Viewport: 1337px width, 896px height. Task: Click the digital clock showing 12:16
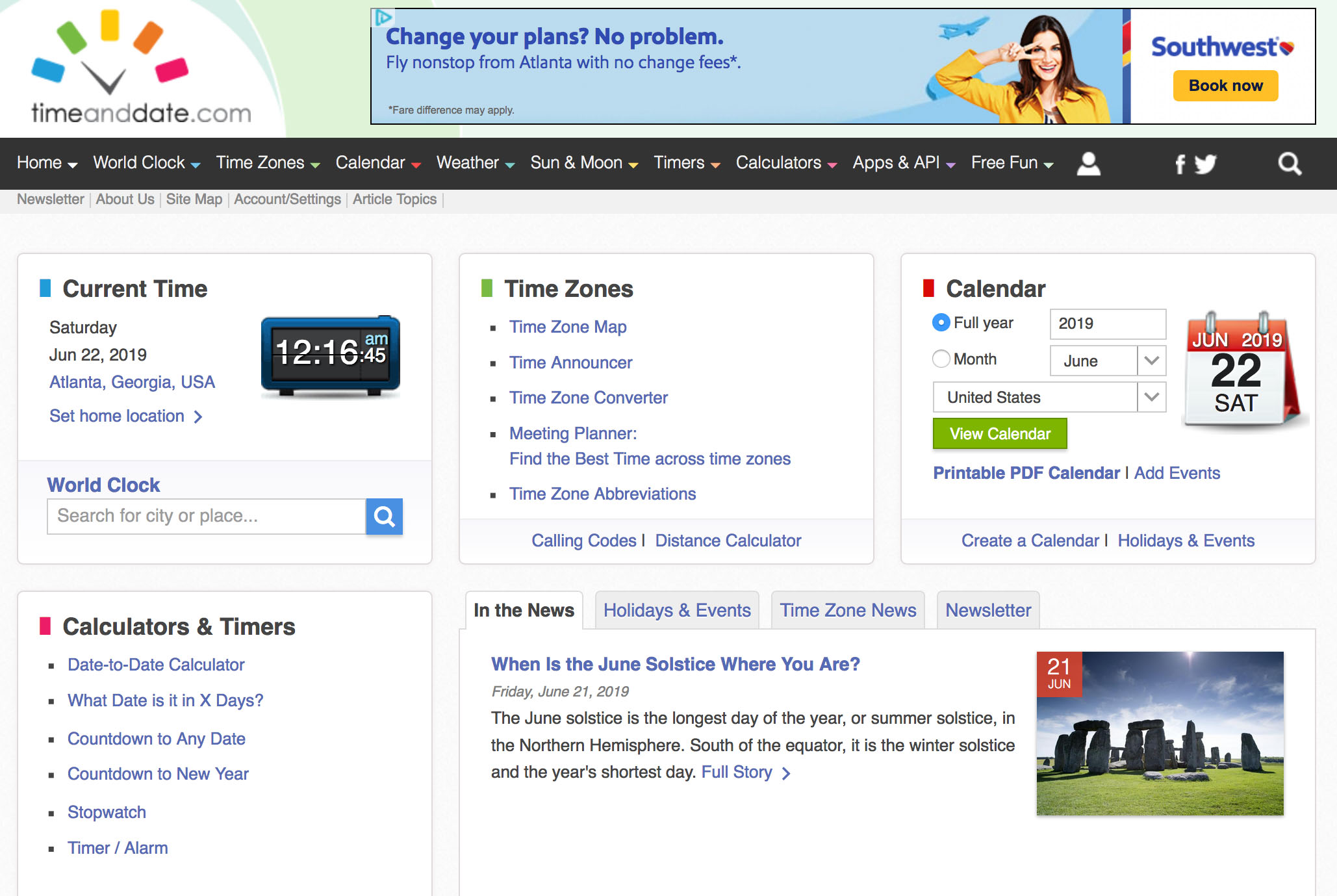pos(331,355)
